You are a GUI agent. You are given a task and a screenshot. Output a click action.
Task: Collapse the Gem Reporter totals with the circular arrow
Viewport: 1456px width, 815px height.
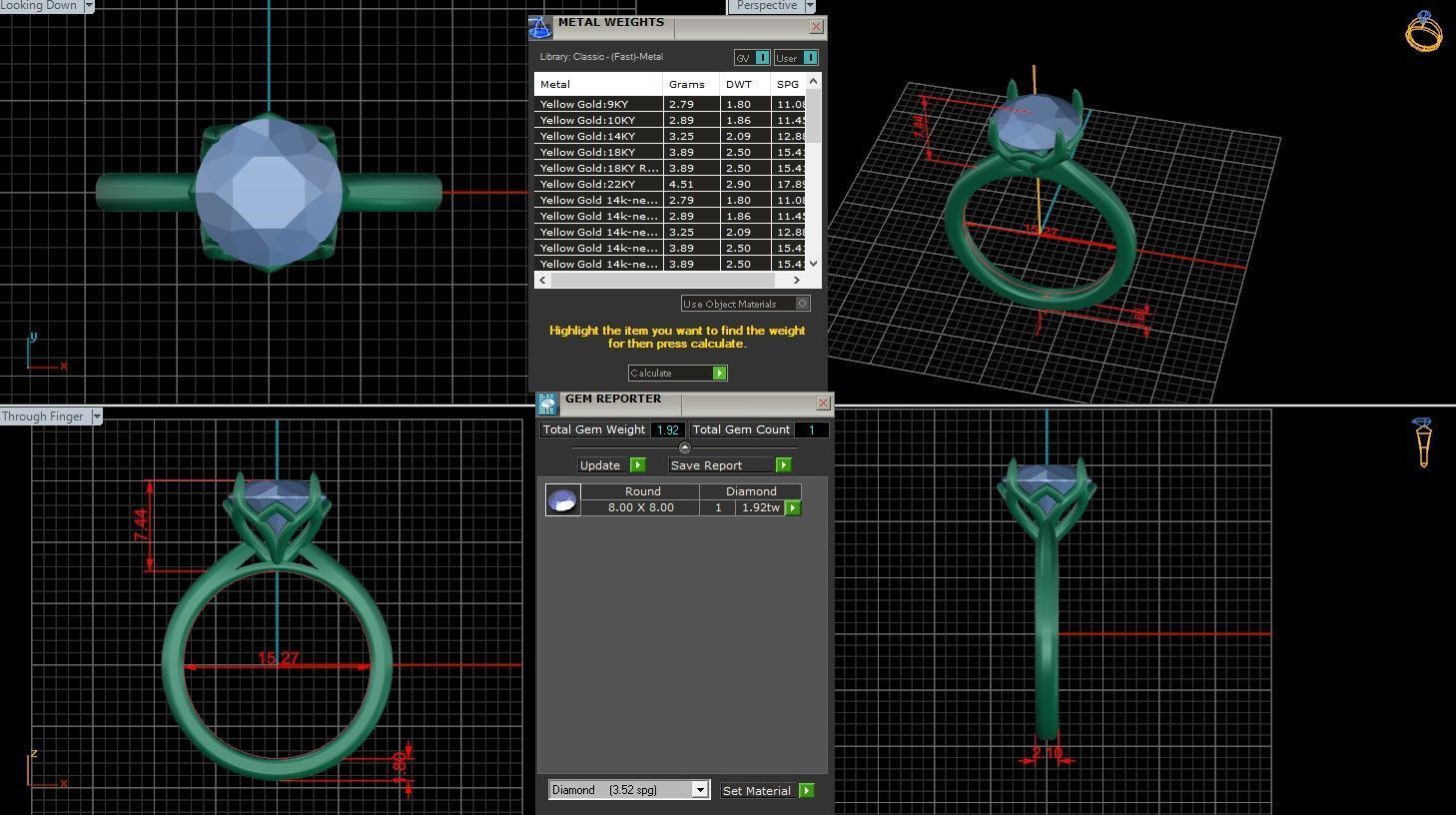[x=684, y=447]
